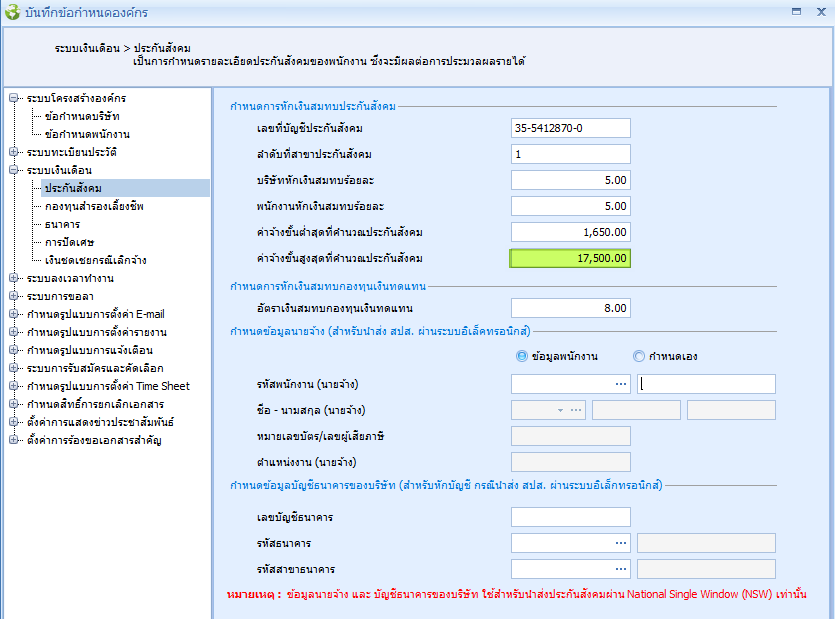Image resolution: width=835 pixels, height=619 pixels.
Task: Click the highlighted green maximum wage field
Action: [x=570, y=258]
